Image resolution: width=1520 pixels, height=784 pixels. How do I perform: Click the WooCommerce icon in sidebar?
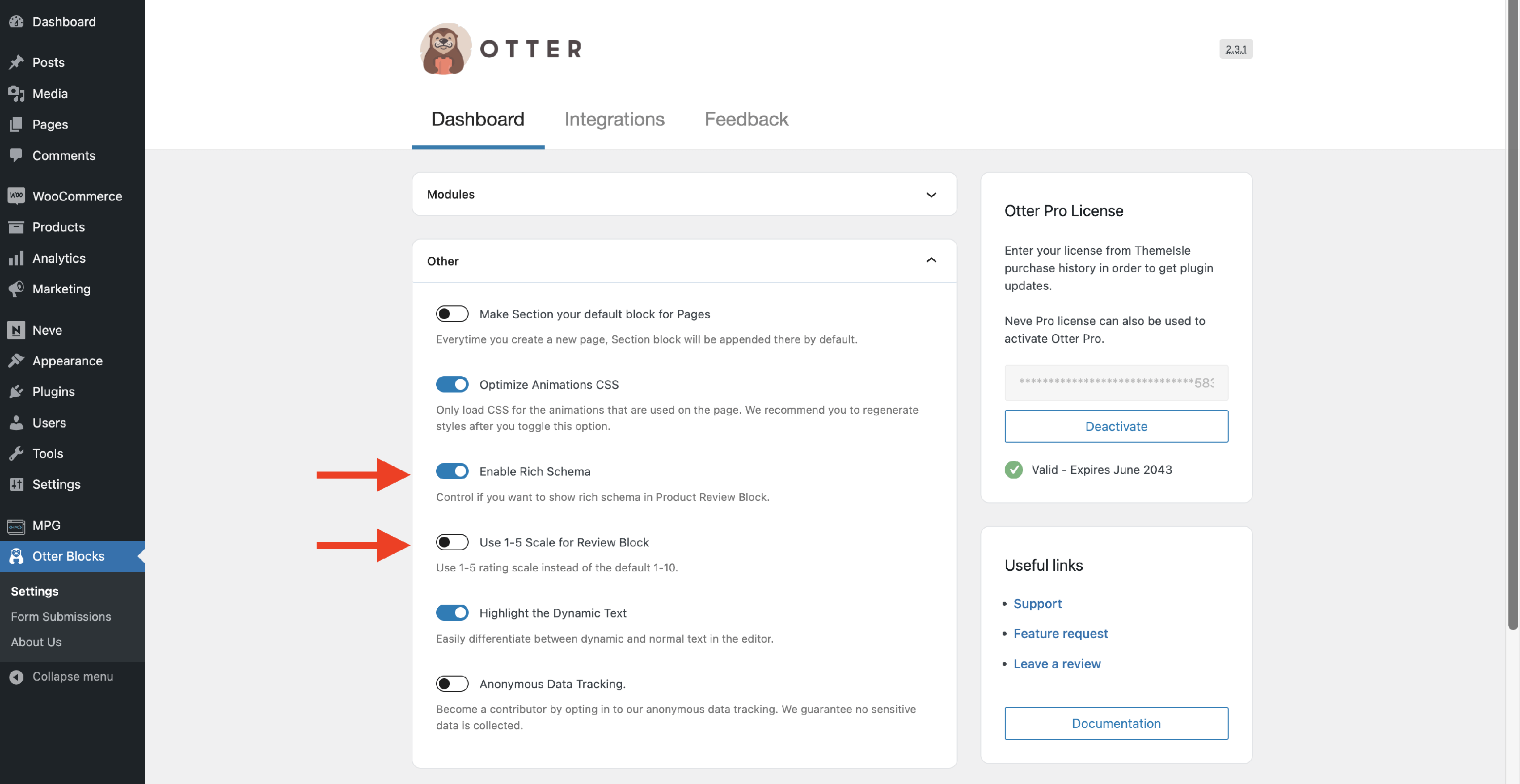click(x=16, y=196)
